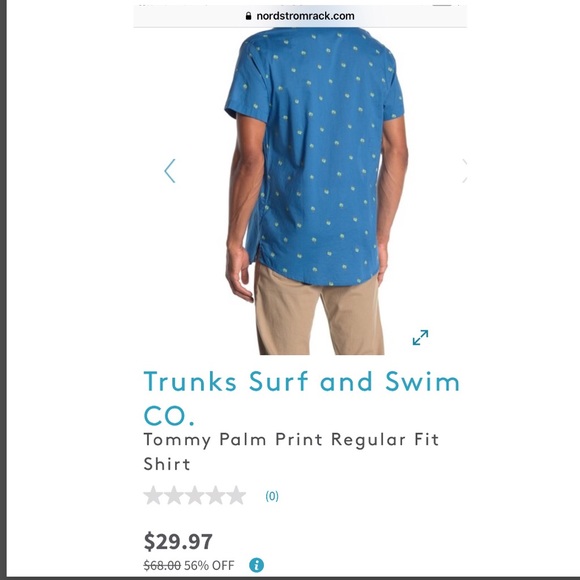Select the third rating star
The height and width of the screenshot is (580, 580).
tap(195, 496)
